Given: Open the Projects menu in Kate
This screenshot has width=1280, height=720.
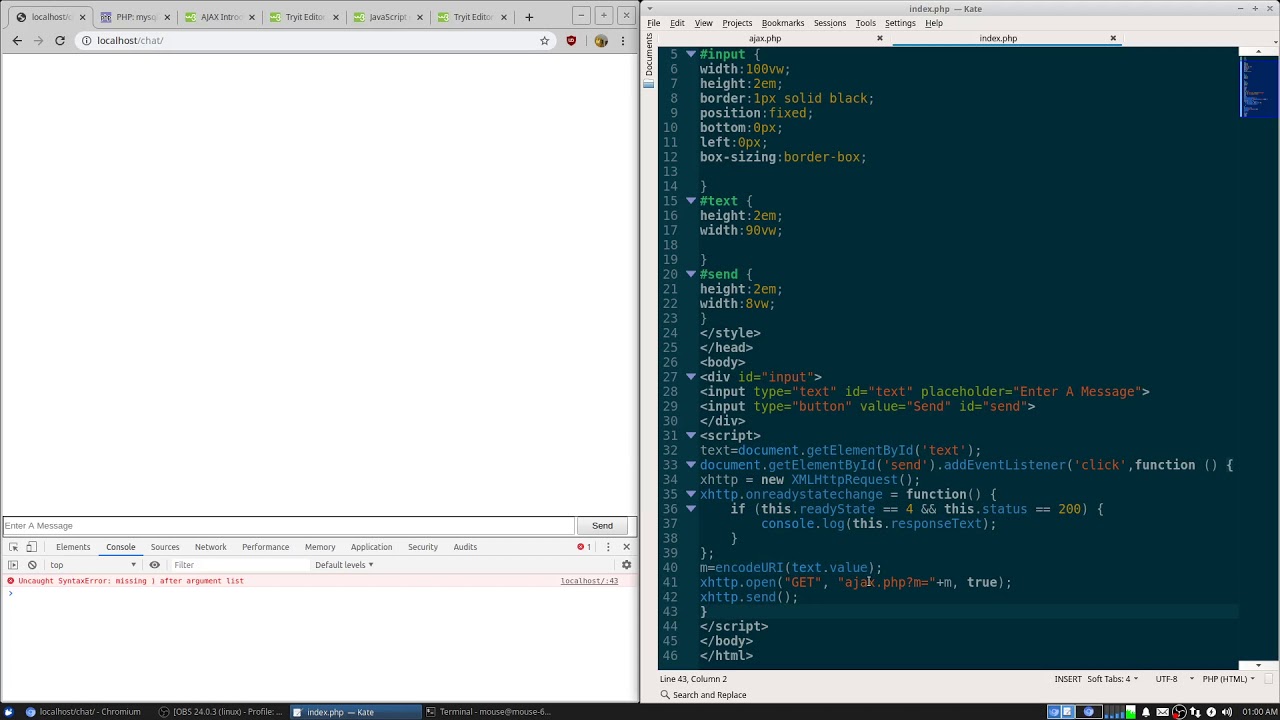Looking at the screenshot, I should pyautogui.click(x=737, y=23).
